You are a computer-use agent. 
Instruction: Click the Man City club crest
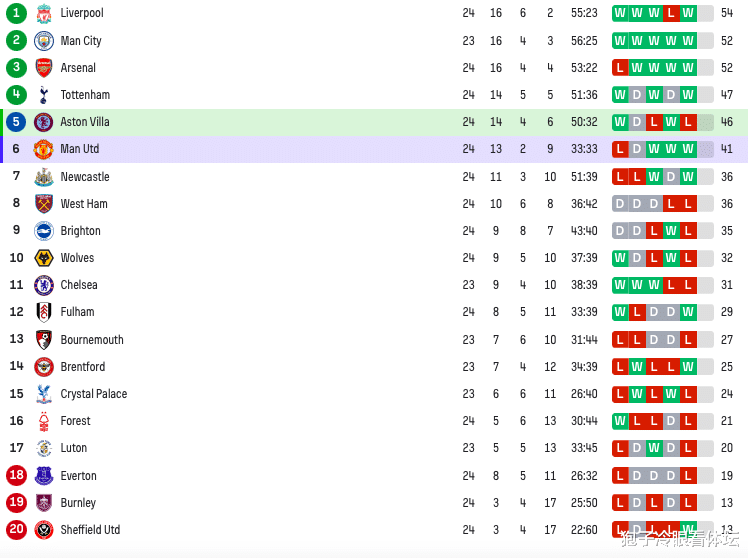coord(44,41)
